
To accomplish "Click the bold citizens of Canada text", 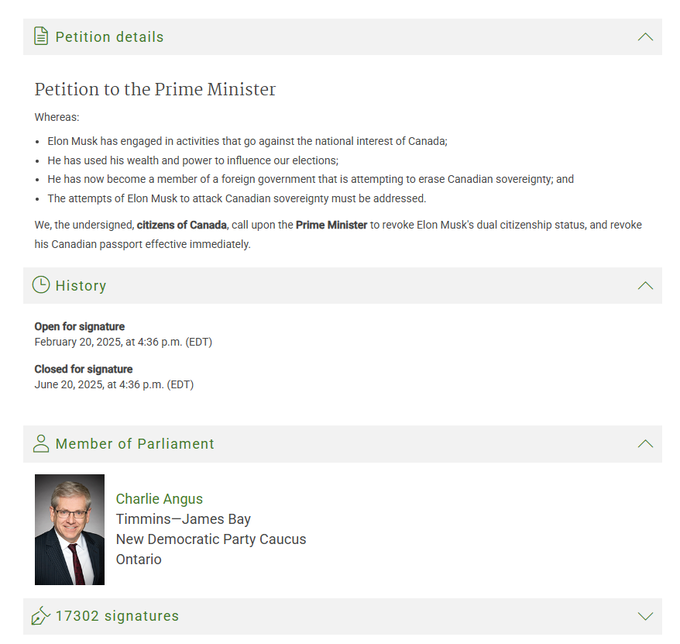I will coord(182,225).
